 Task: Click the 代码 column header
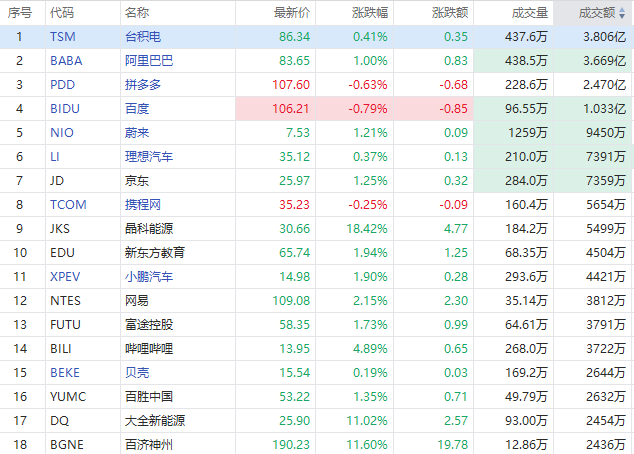[x=62, y=13]
